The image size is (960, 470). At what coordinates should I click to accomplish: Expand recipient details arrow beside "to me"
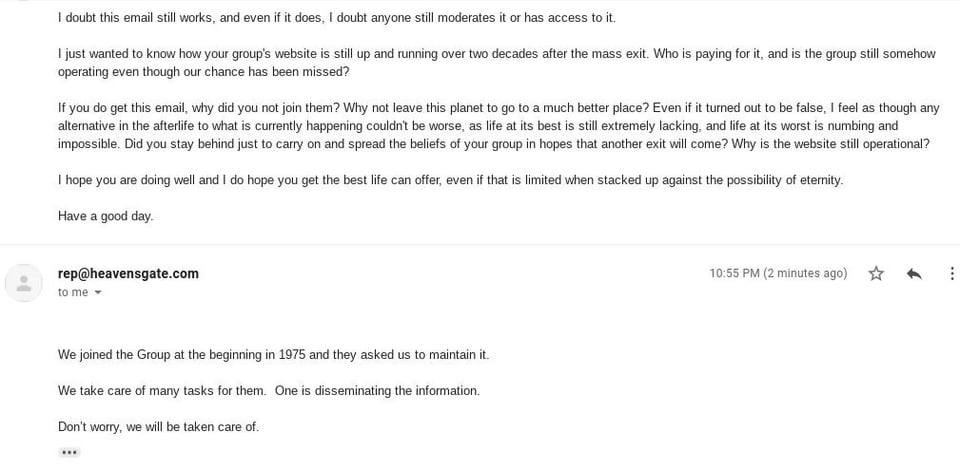click(x=98, y=293)
